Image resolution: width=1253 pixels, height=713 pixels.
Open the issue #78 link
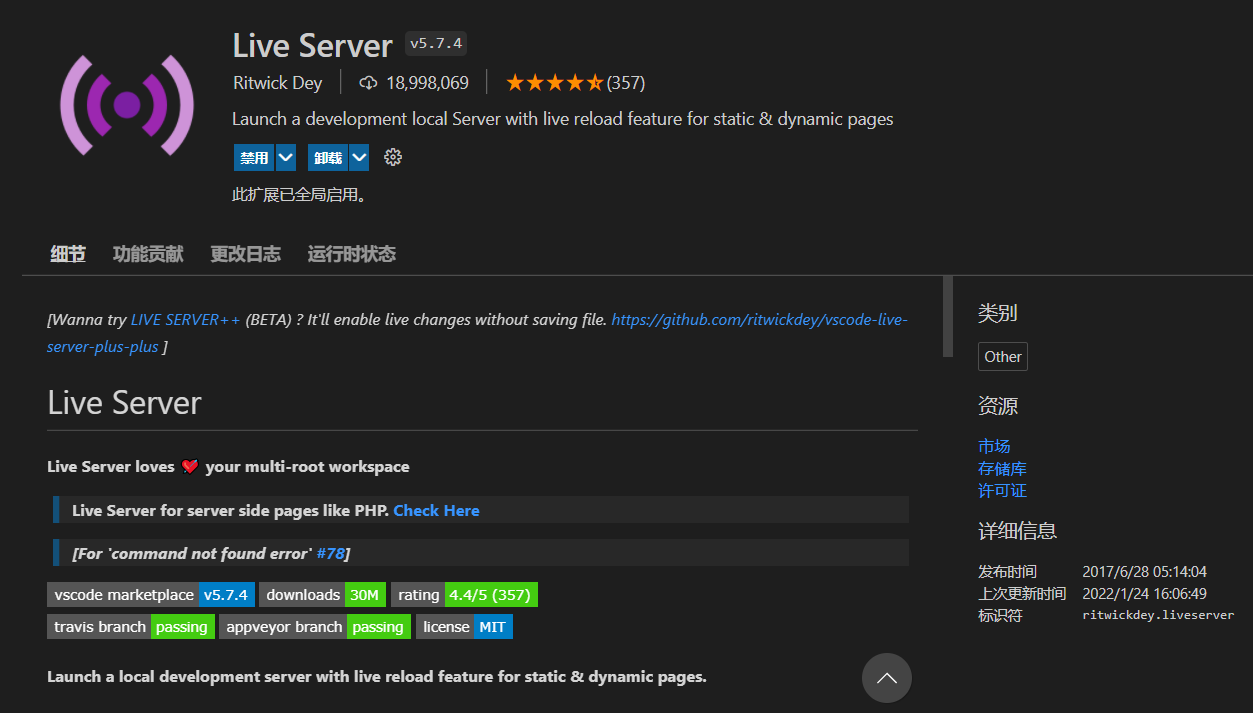pyautogui.click(x=330, y=553)
